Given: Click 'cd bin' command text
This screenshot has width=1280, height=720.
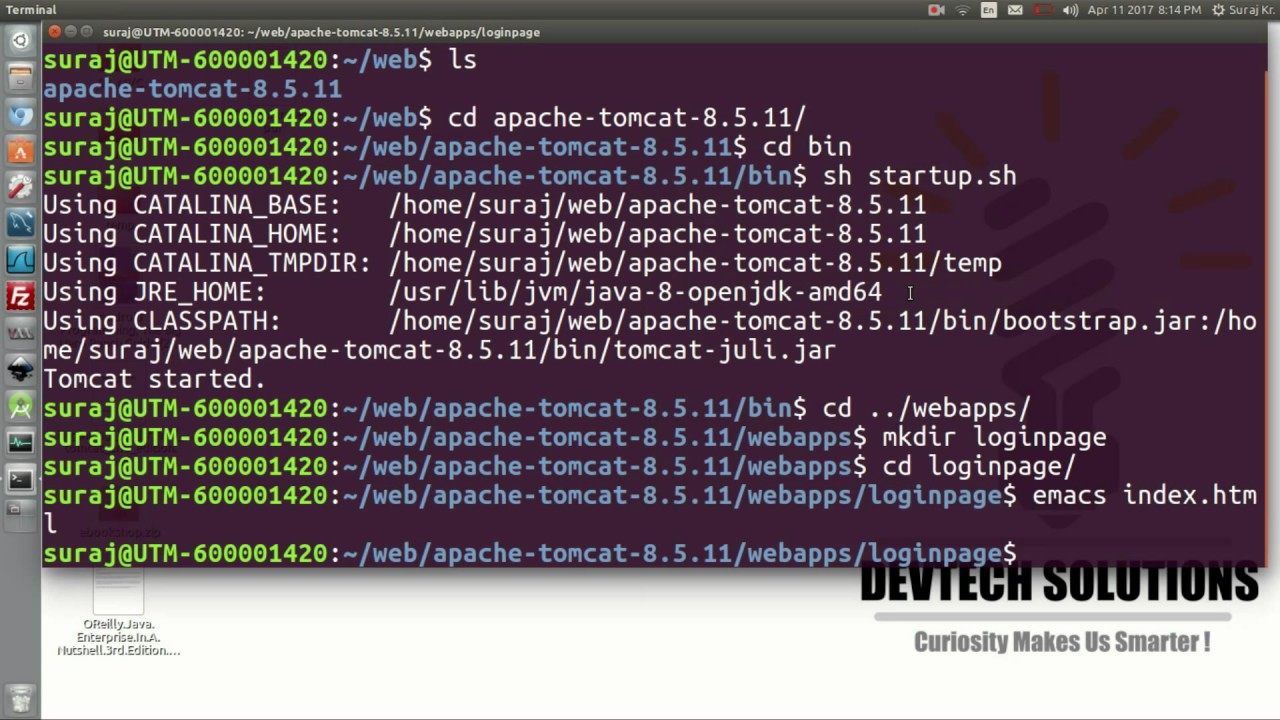Looking at the screenshot, I should [x=807, y=147].
